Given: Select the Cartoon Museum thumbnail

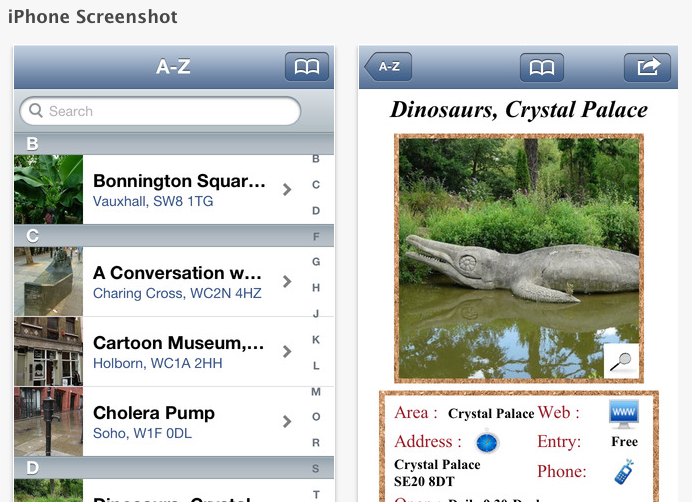Looking at the screenshot, I should pyautogui.click(x=48, y=351).
